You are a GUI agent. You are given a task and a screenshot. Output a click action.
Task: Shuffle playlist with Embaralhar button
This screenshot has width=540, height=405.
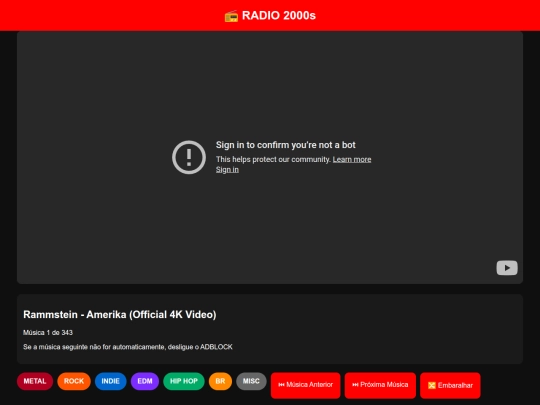click(x=450, y=385)
